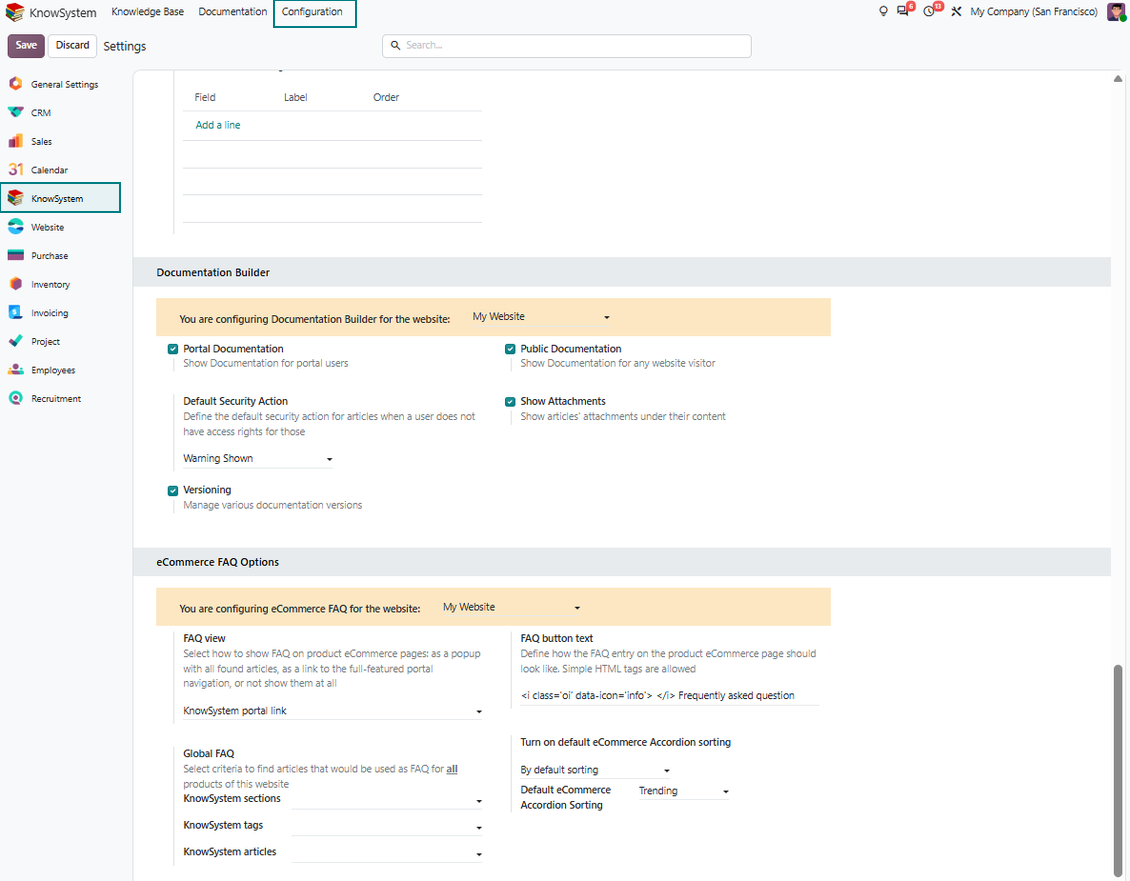Open KnowSystem tags dropdown

(x=387, y=827)
